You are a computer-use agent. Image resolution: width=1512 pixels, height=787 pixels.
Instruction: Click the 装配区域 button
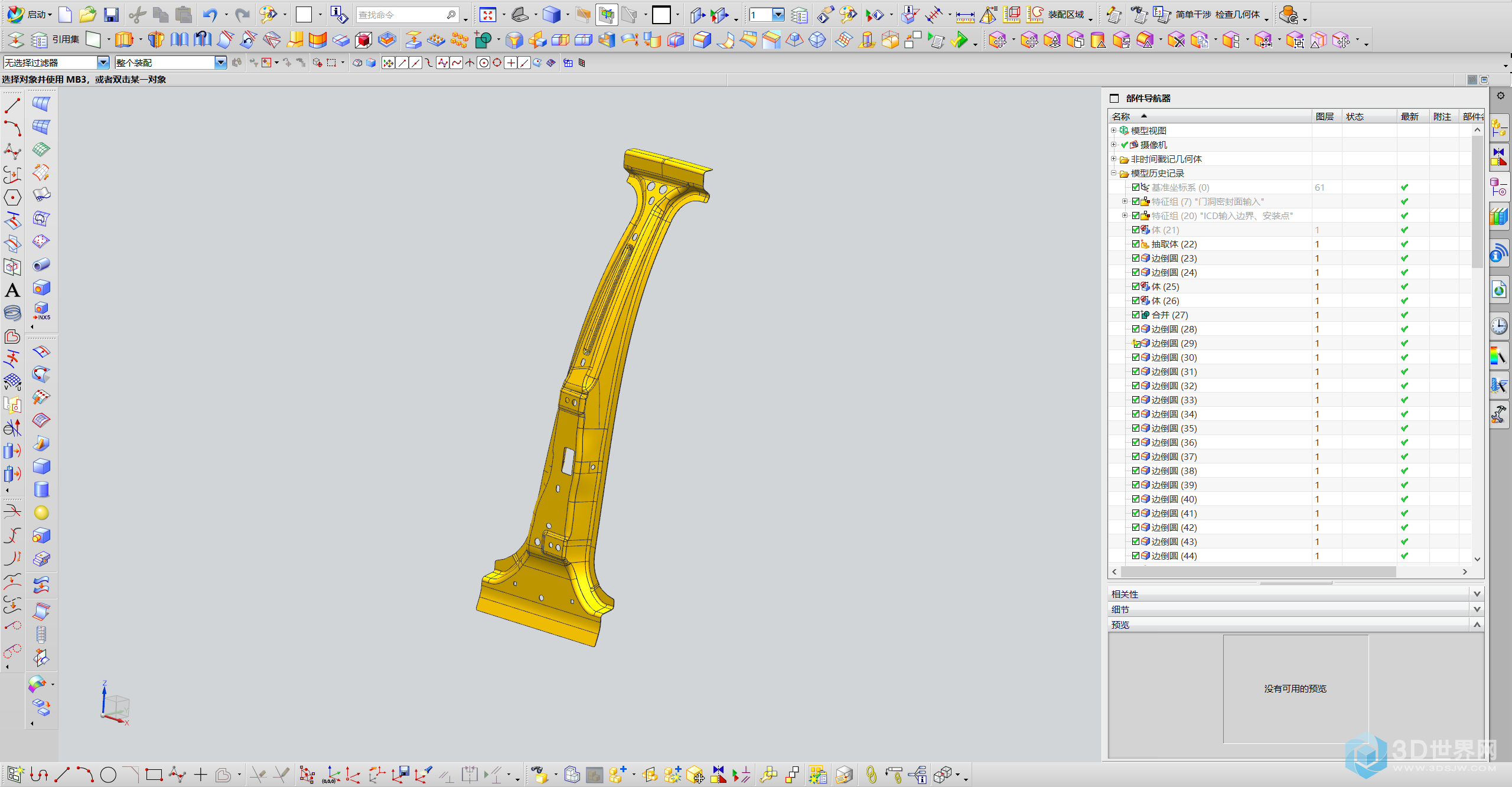[1066, 15]
